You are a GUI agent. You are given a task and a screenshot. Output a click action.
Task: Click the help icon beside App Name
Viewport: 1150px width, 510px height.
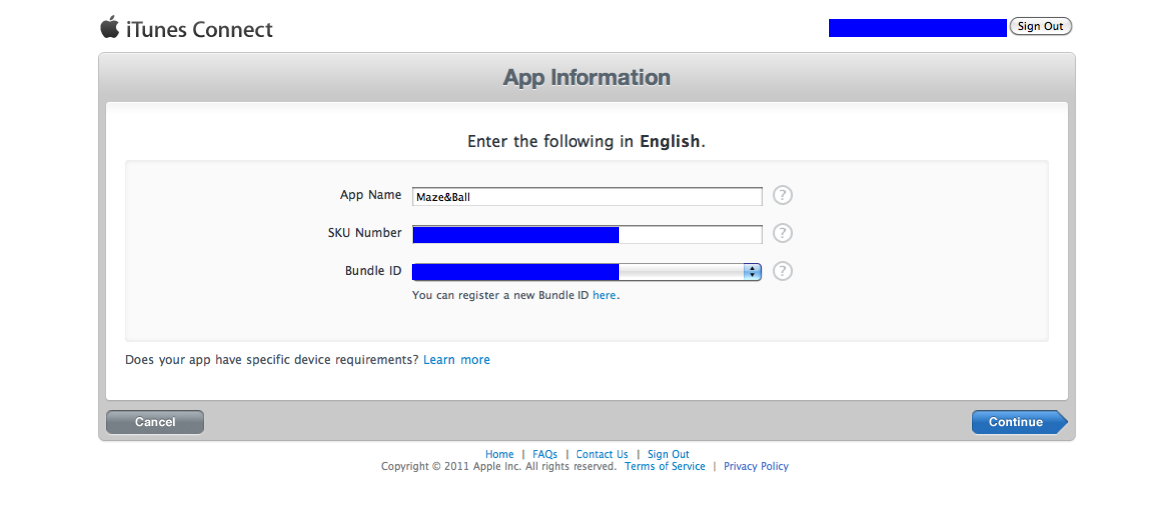click(783, 195)
